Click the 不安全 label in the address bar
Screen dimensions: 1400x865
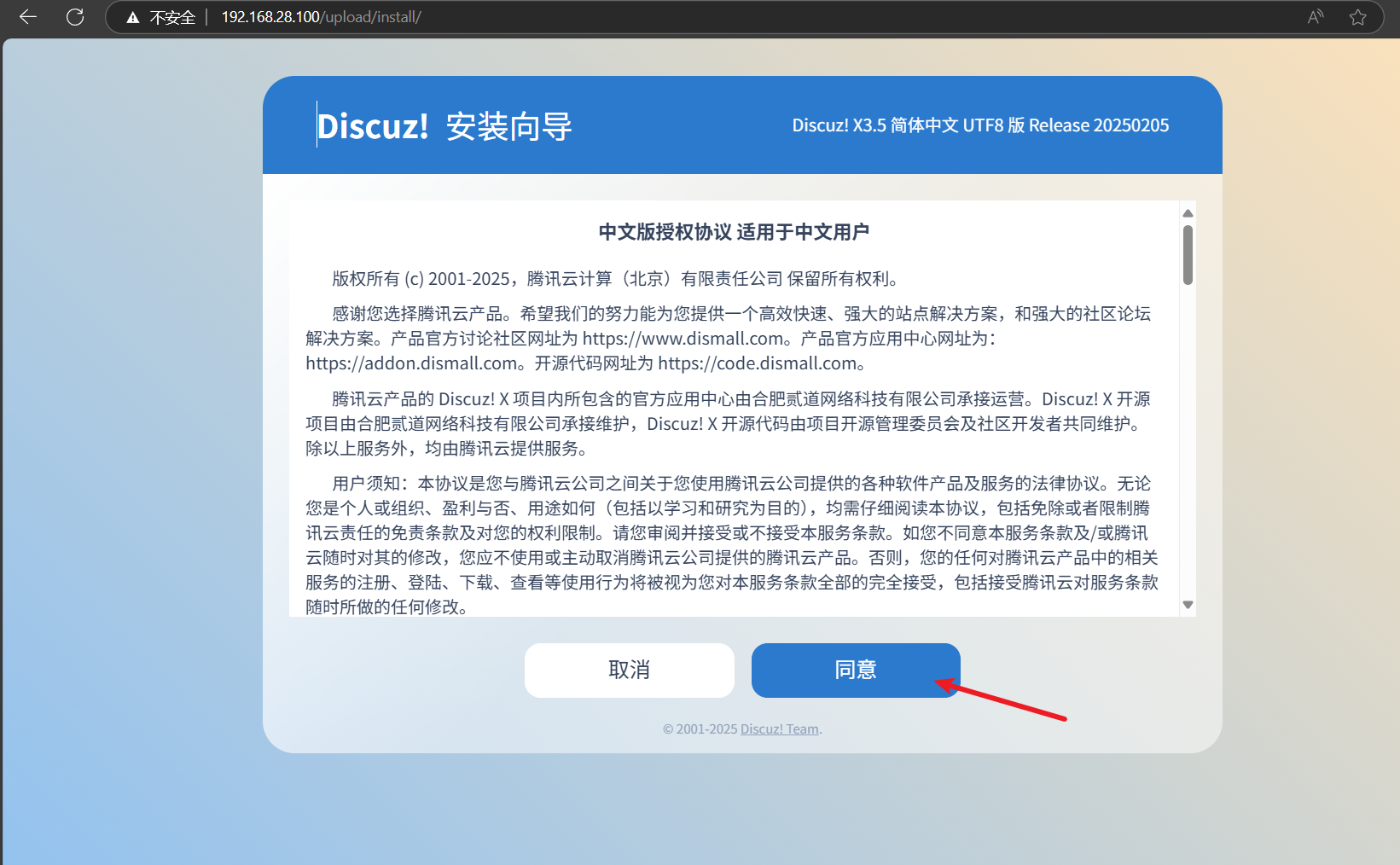tap(172, 17)
